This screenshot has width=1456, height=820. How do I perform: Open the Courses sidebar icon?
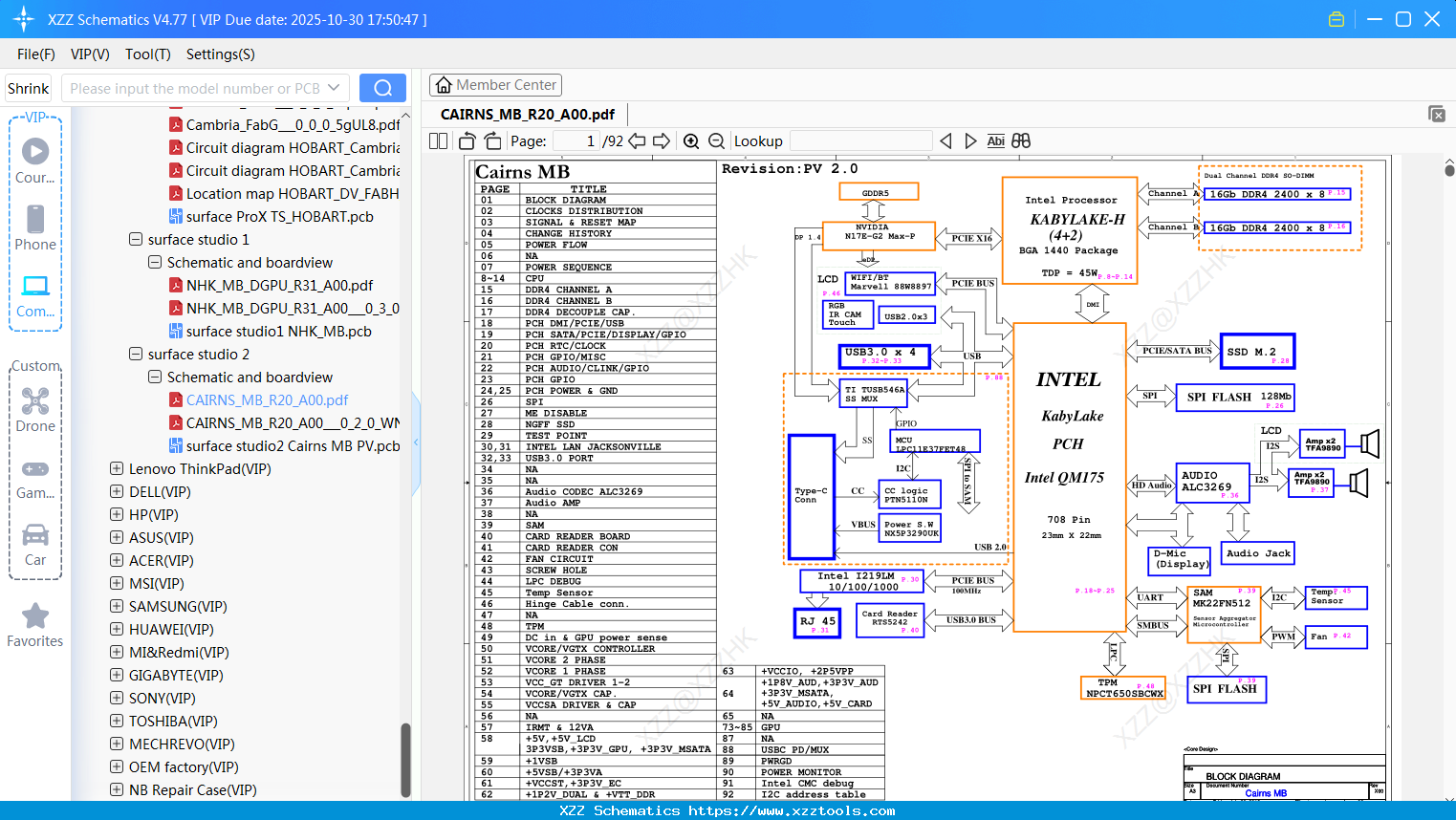(35, 161)
